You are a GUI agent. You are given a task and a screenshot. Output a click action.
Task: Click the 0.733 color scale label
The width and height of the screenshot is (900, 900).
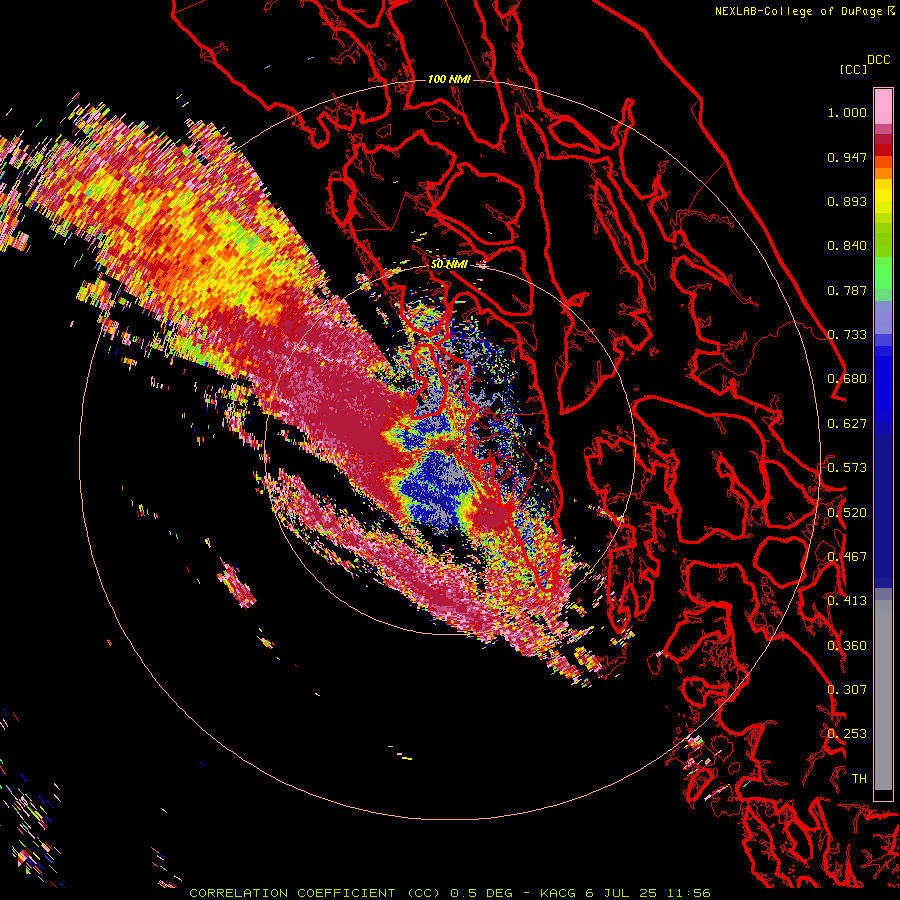[x=847, y=335]
